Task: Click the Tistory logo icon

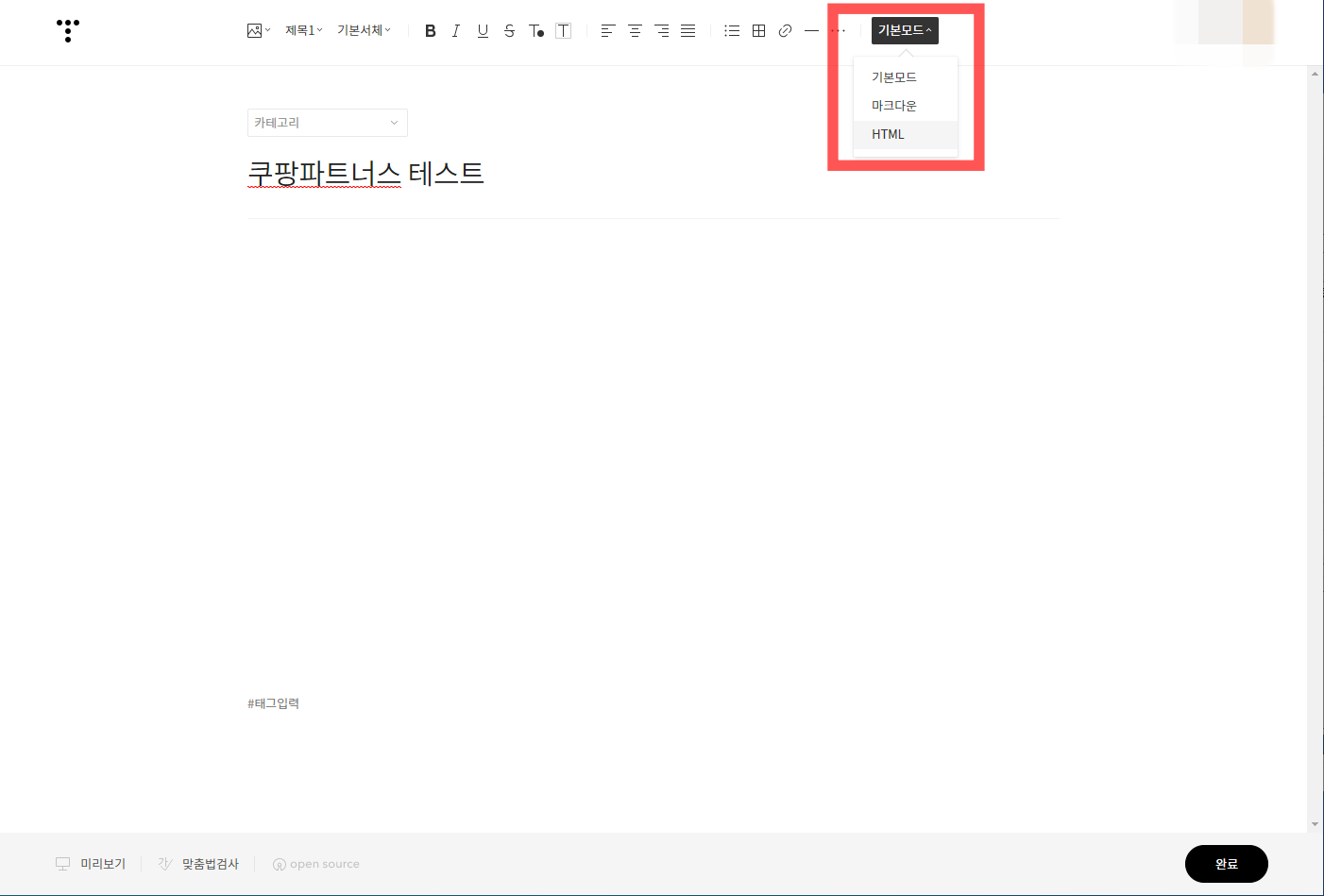Action: pos(68,30)
